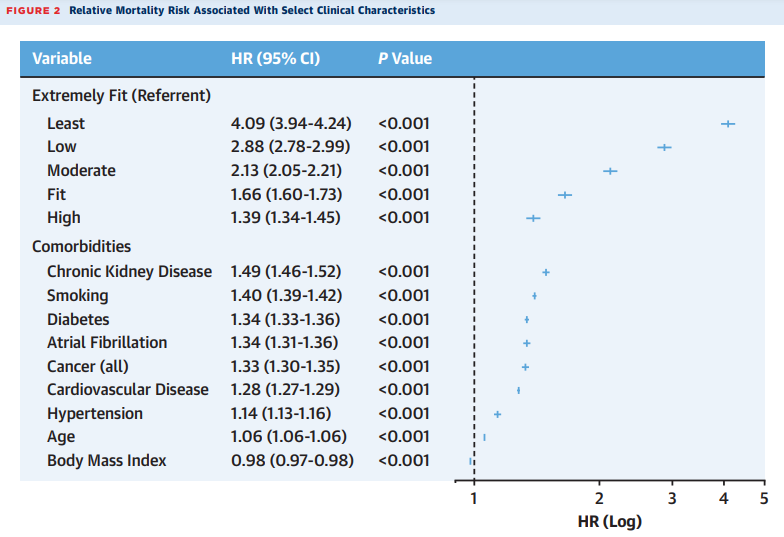Click the Low fitness hazard ratio marker

click(664, 147)
